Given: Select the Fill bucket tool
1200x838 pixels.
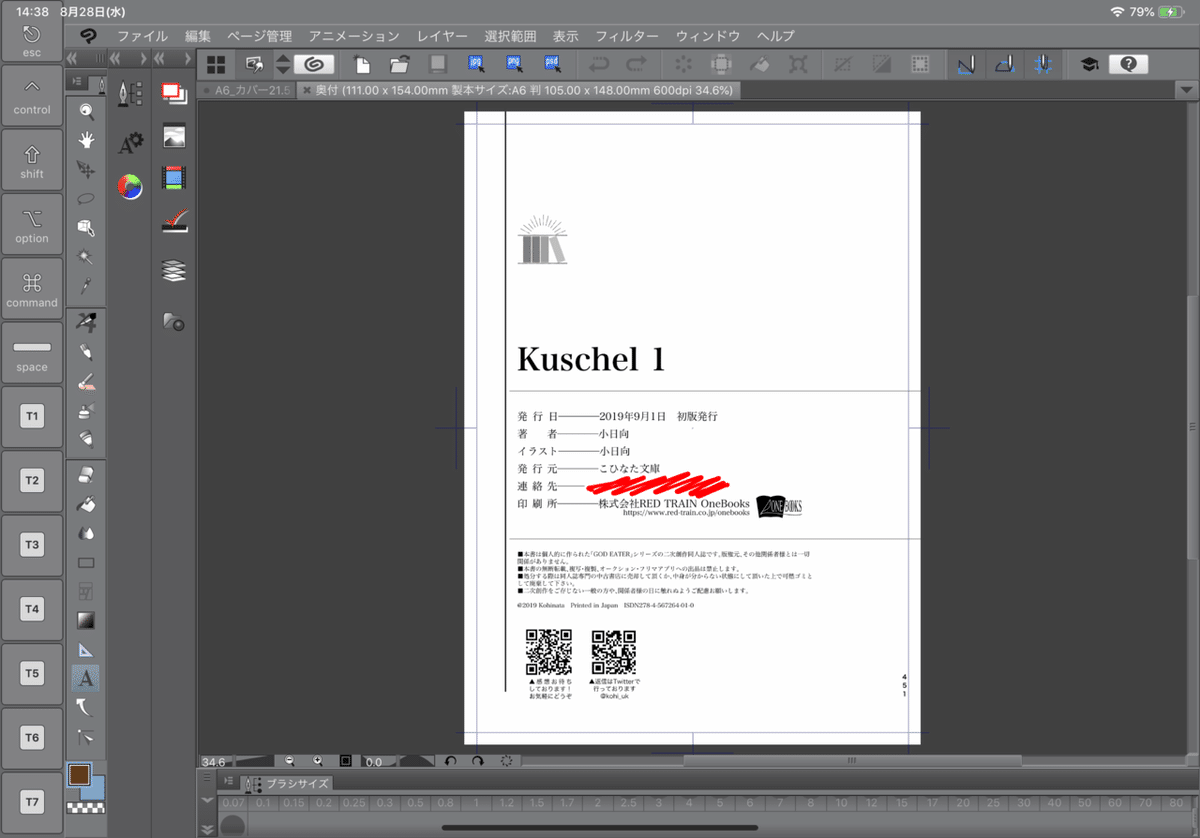Looking at the screenshot, I should (x=87, y=504).
